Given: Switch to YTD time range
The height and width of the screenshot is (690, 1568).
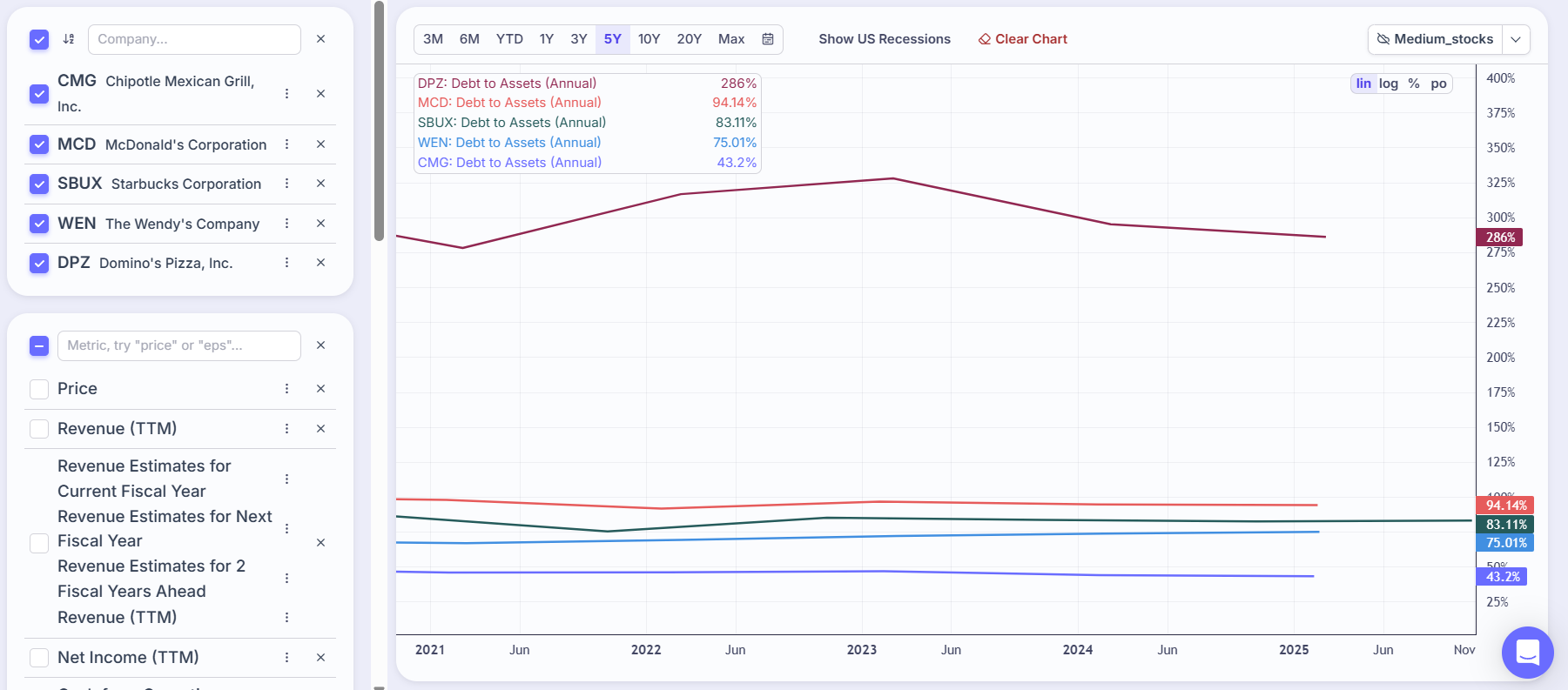Looking at the screenshot, I should point(509,39).
